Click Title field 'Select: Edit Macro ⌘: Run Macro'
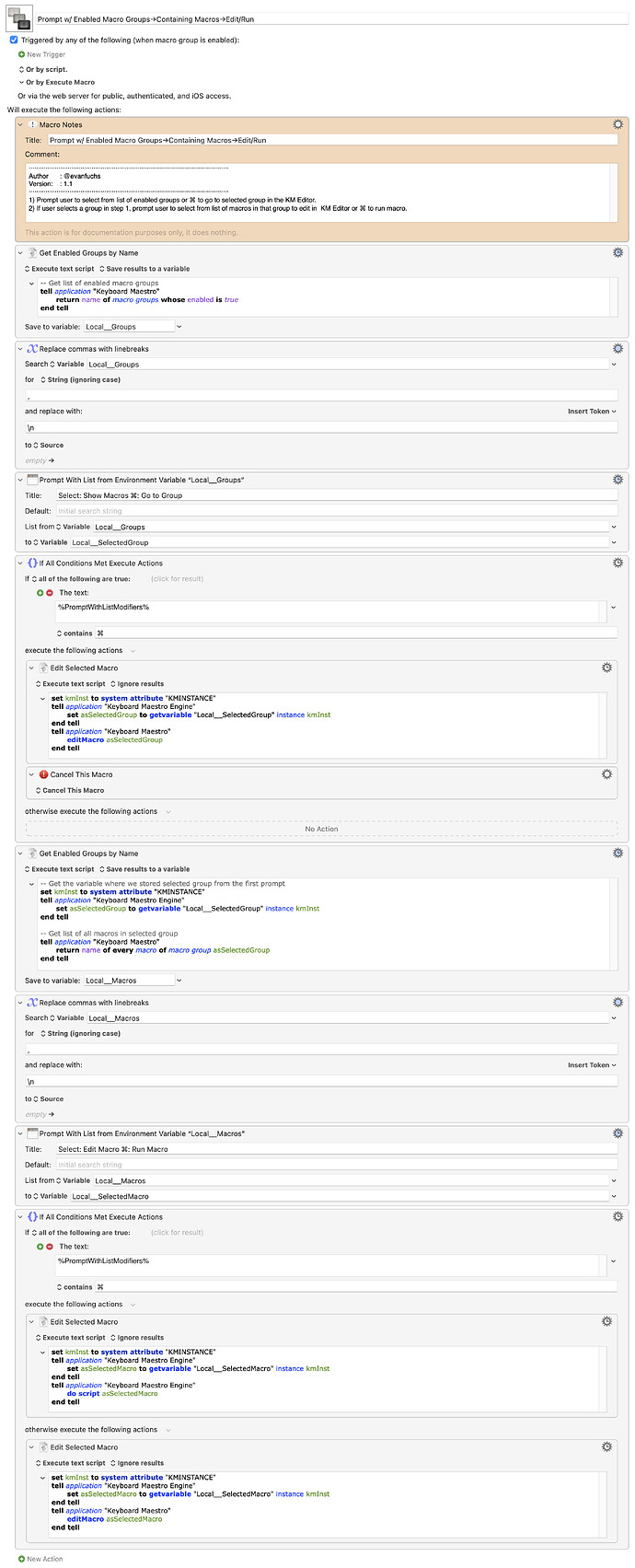This screenshot has width=635, height=1568. (x=336, y=1149)
